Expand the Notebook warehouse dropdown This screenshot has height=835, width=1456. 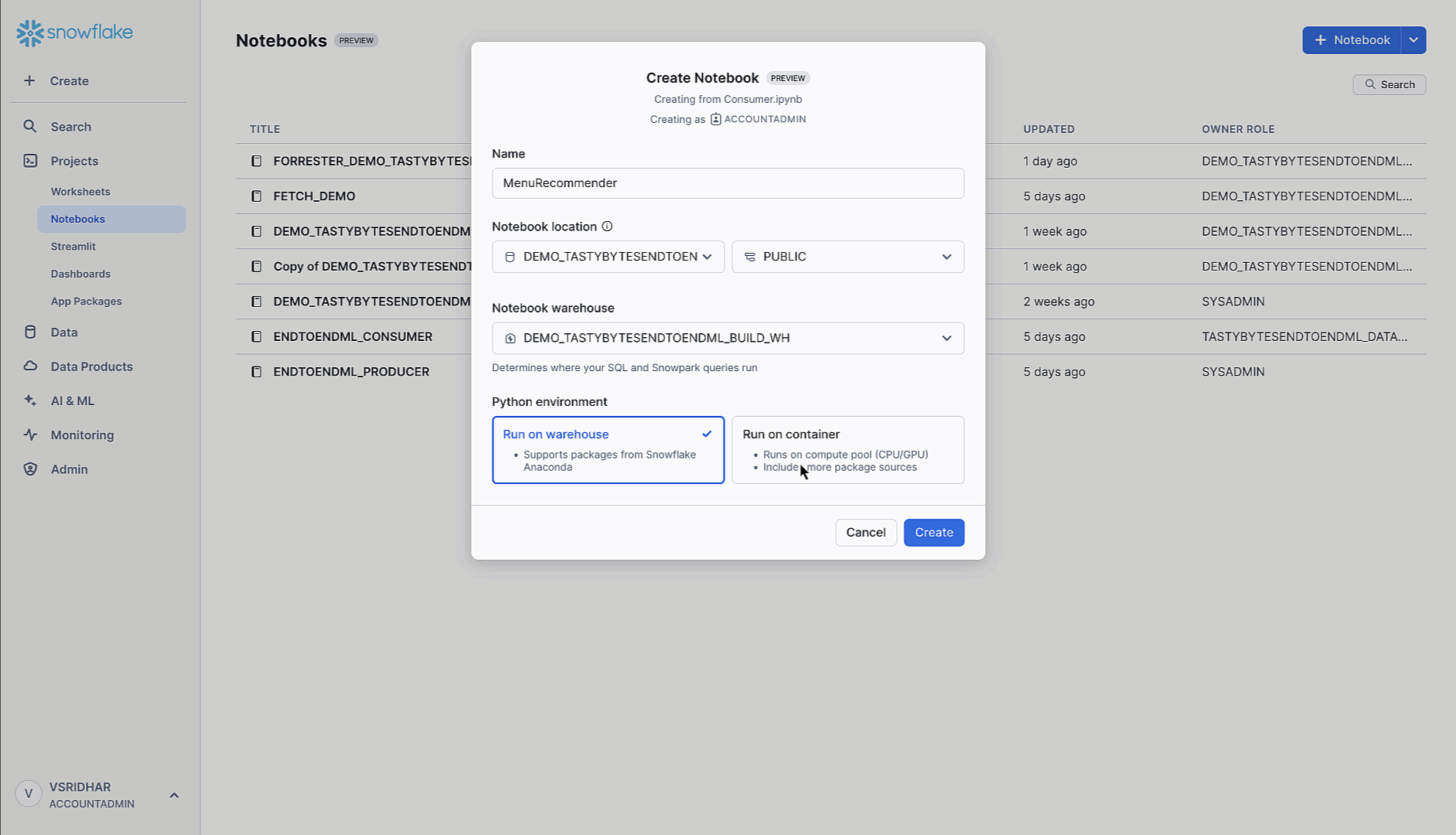click(728, 338)
